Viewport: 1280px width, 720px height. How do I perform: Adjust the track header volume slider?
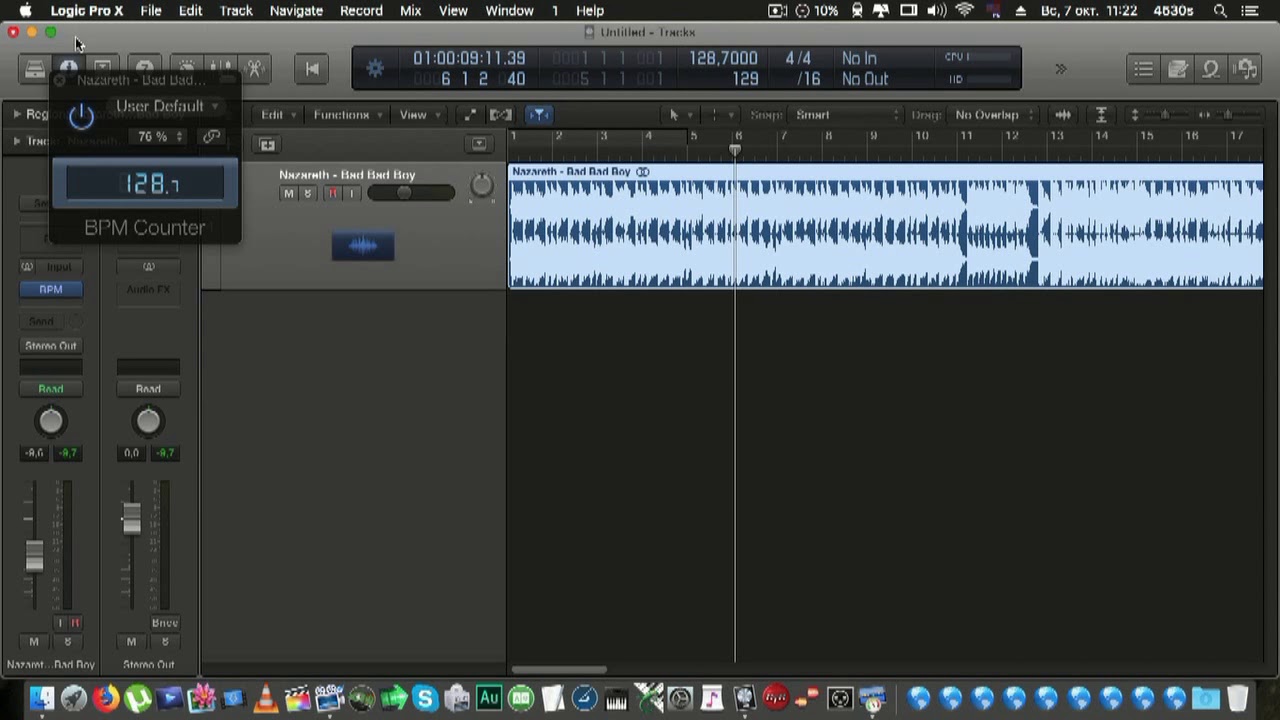pyautogui.click(x=411, y=193)
